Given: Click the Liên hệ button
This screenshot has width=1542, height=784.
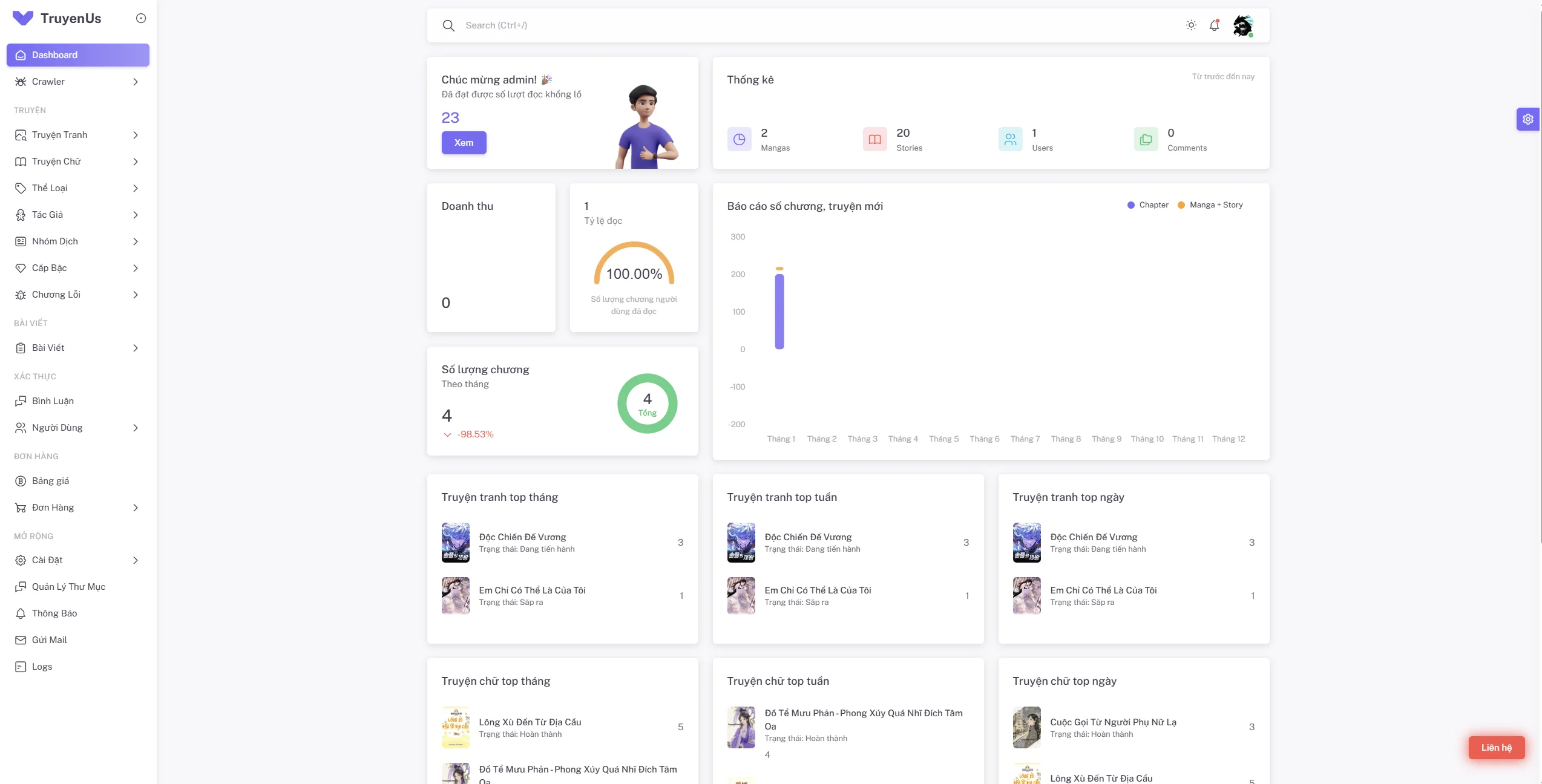Looking at the screenshot, I should (x=1496, y=747).
